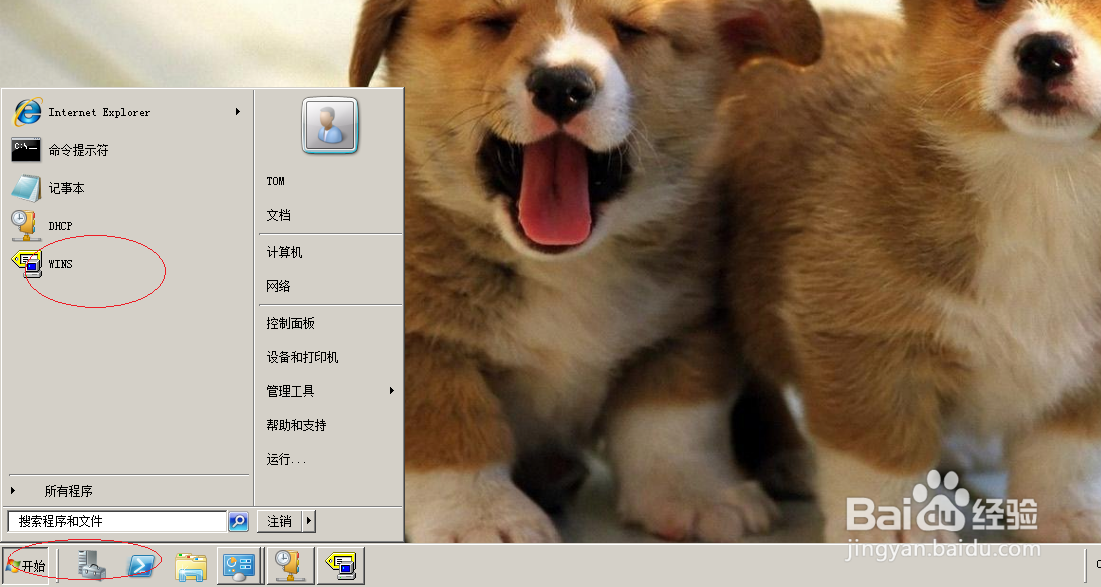Switch to the DHCP taskbar window

[289, 566]
